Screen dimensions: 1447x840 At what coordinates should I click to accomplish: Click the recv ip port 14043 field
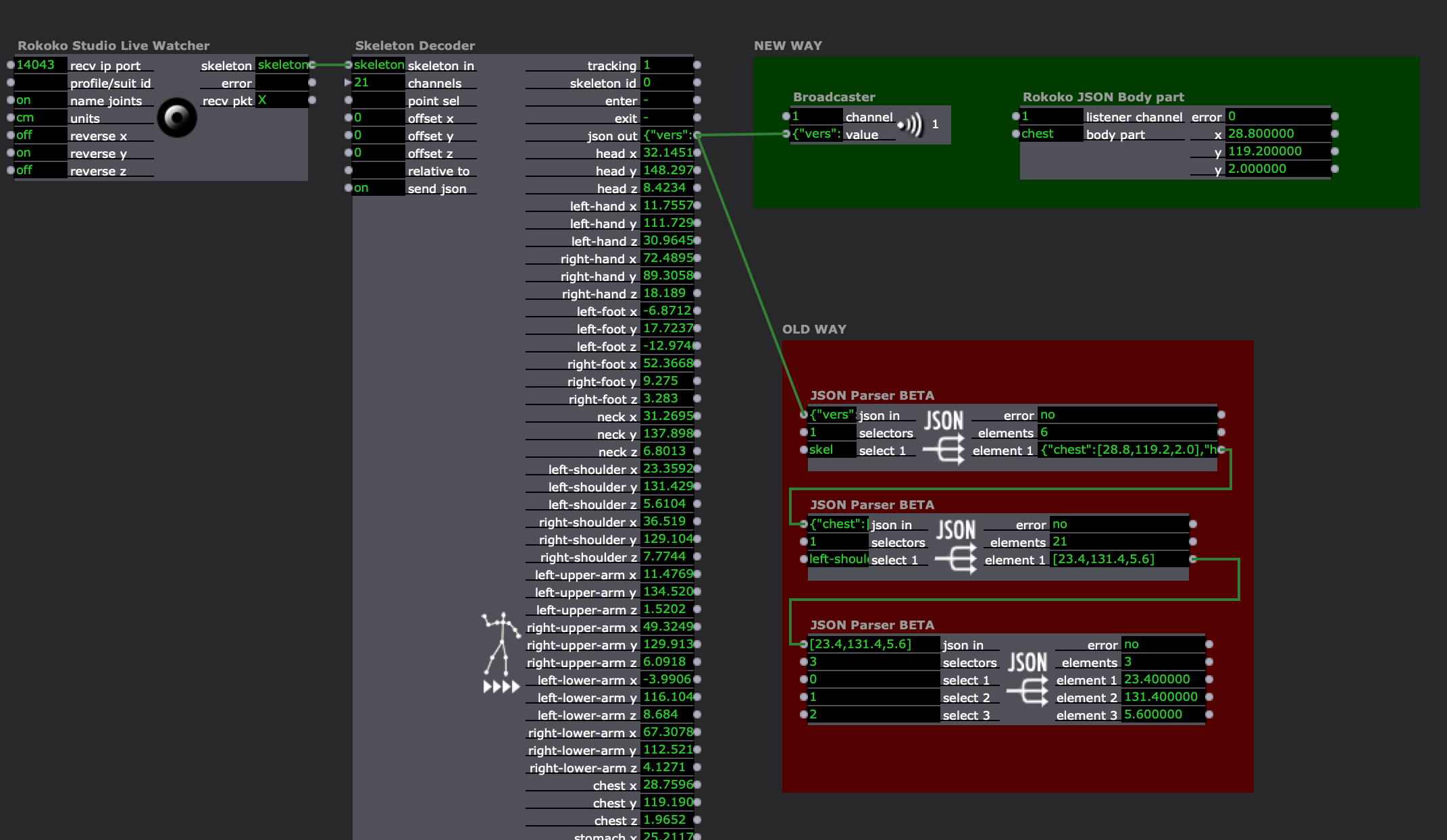(x=39, y=65)
